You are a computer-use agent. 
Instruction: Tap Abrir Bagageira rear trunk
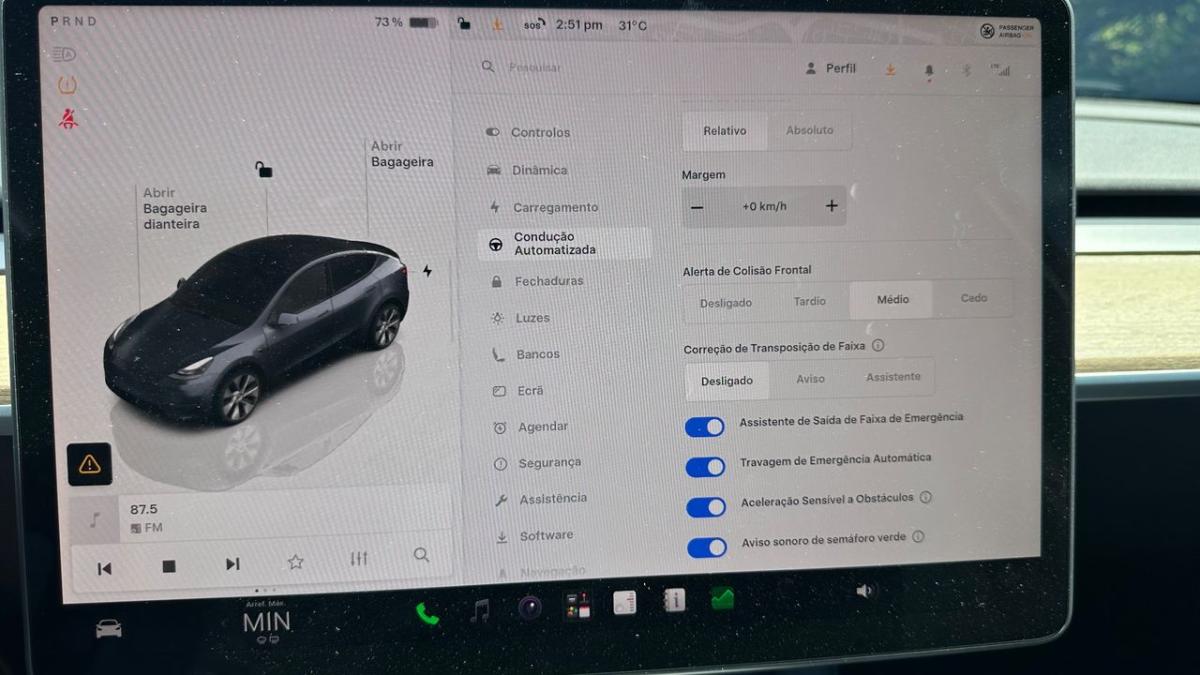tap(402, 154)
